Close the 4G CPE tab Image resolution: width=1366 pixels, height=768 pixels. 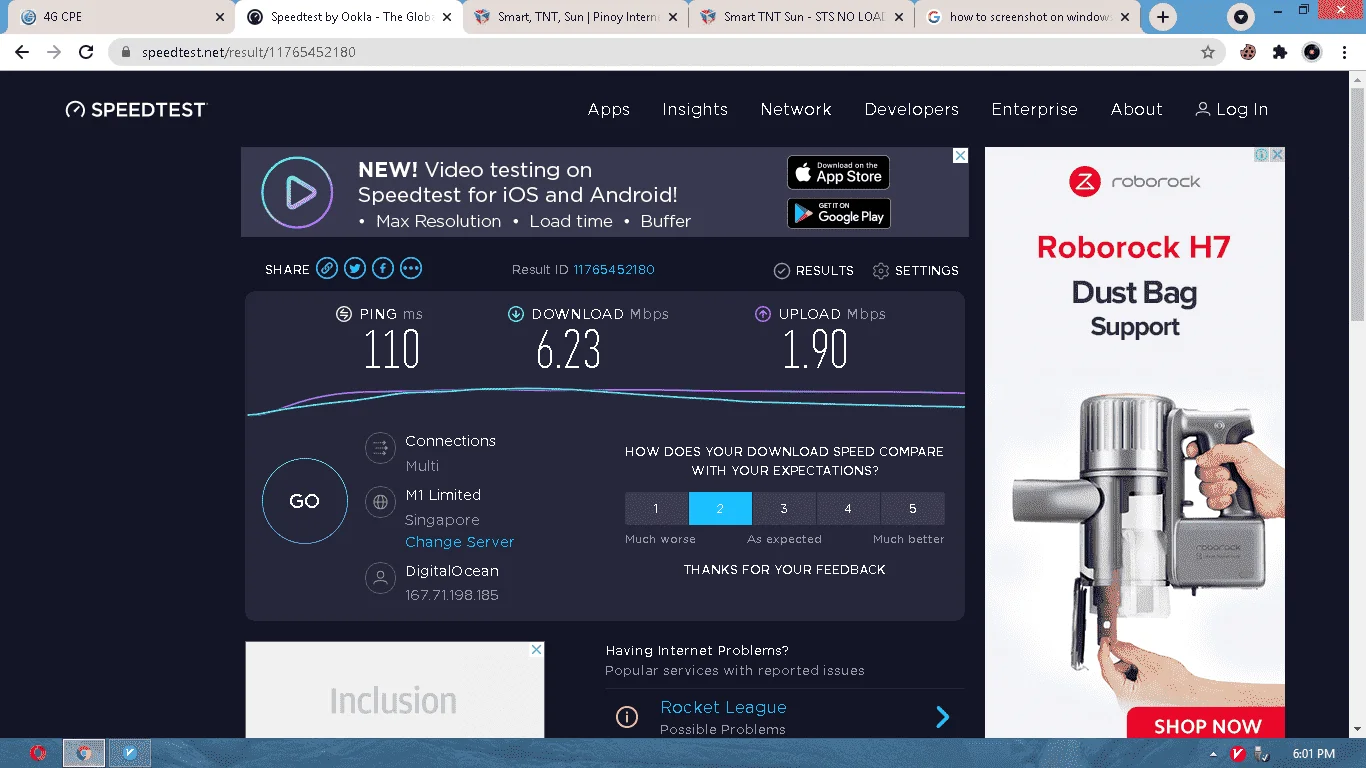(x=220, y=17)
